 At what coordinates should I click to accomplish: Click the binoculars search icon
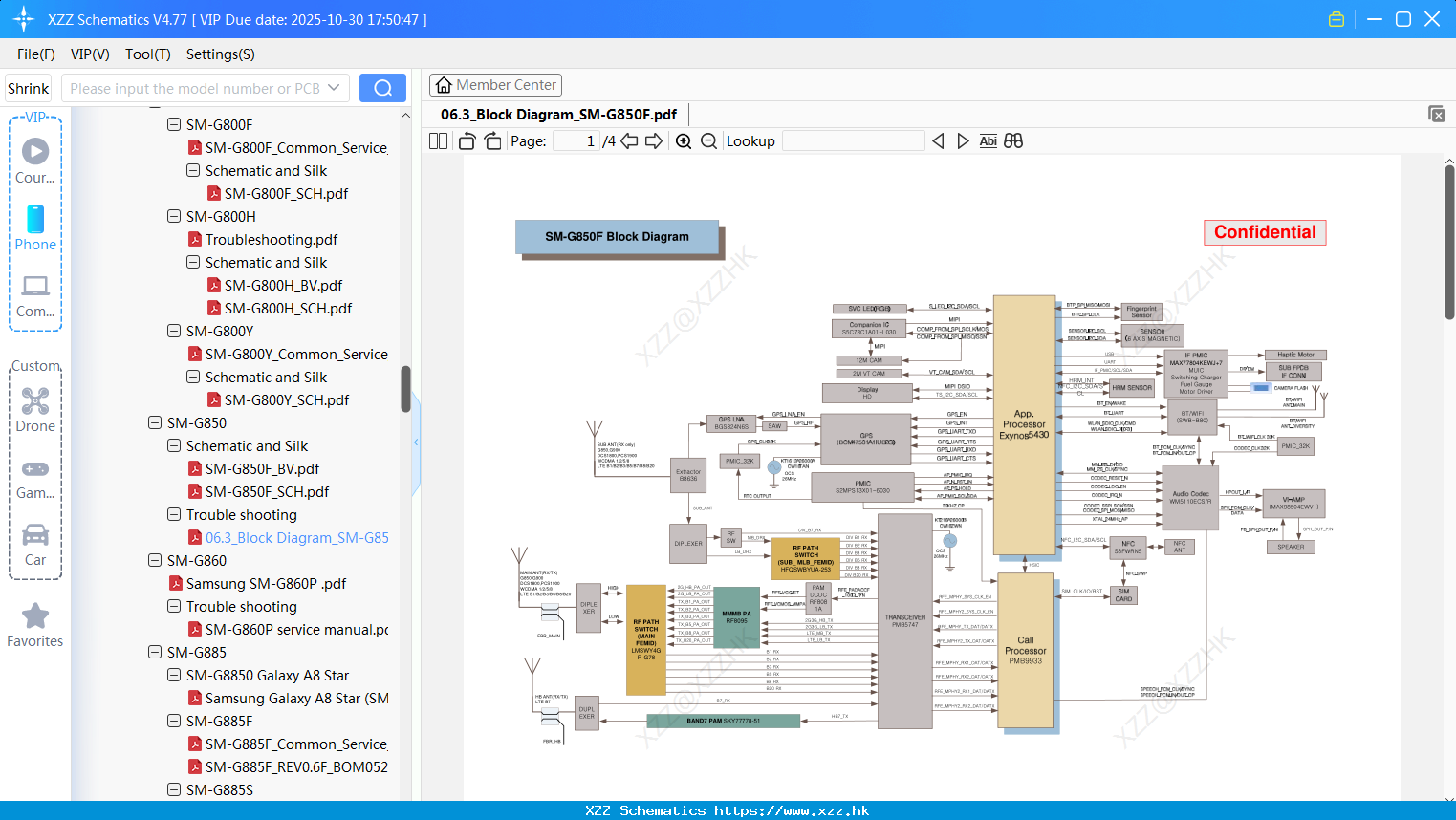click(1013, 140)
